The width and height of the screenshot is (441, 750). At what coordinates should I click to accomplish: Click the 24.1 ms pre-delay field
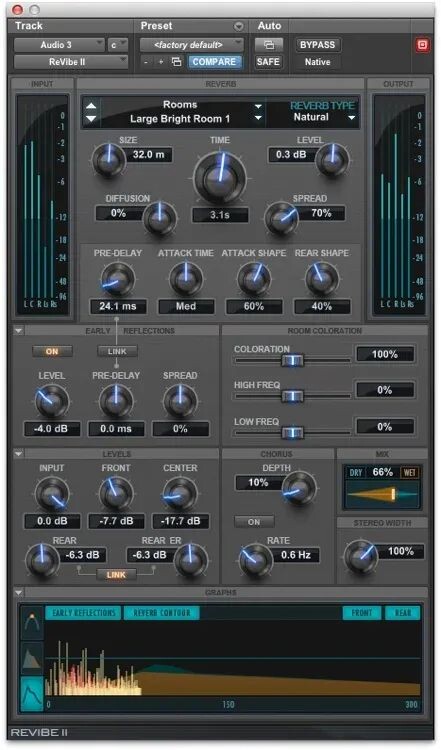[x=118, y=306]
